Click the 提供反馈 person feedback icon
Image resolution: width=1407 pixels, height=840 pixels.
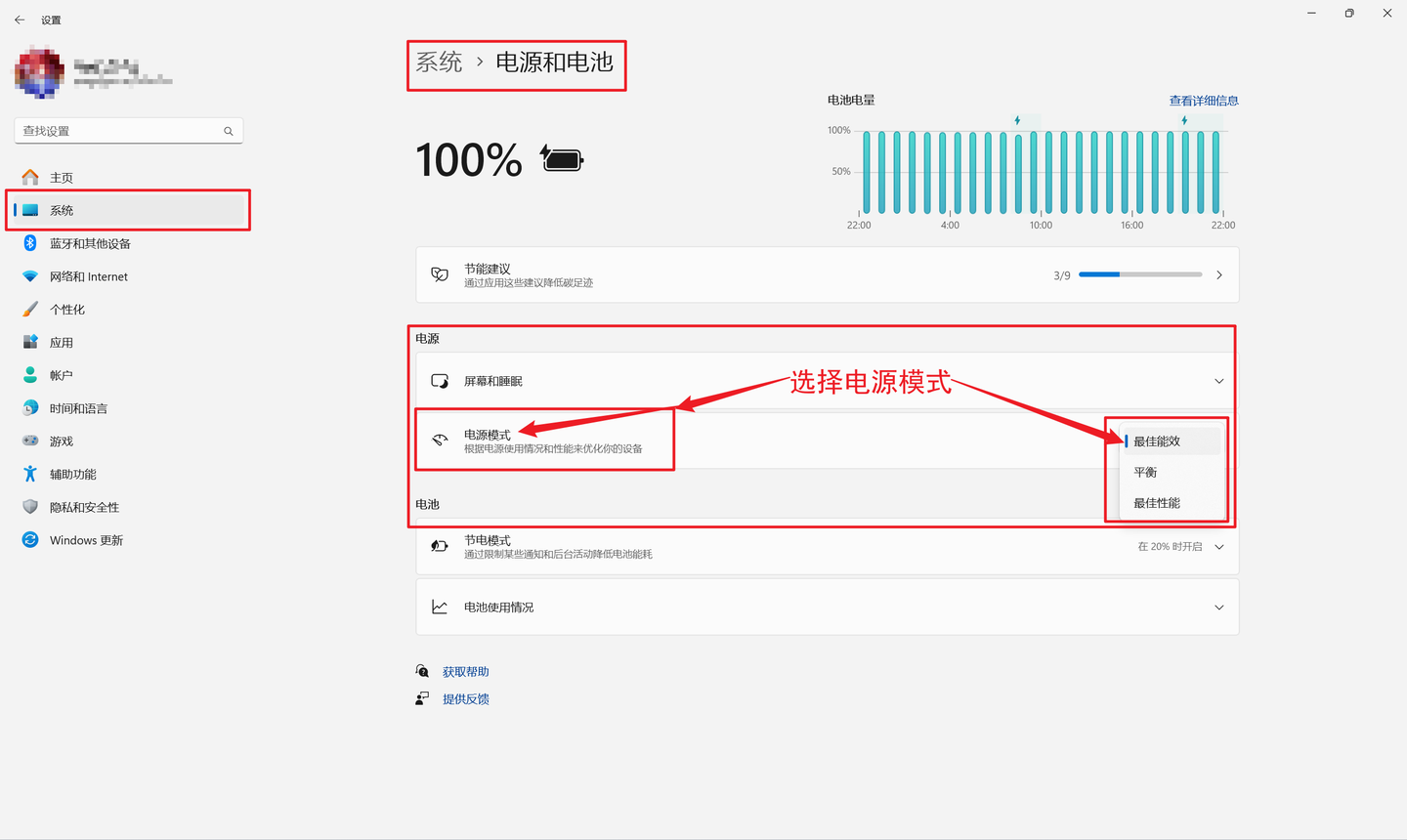(422, 698)
